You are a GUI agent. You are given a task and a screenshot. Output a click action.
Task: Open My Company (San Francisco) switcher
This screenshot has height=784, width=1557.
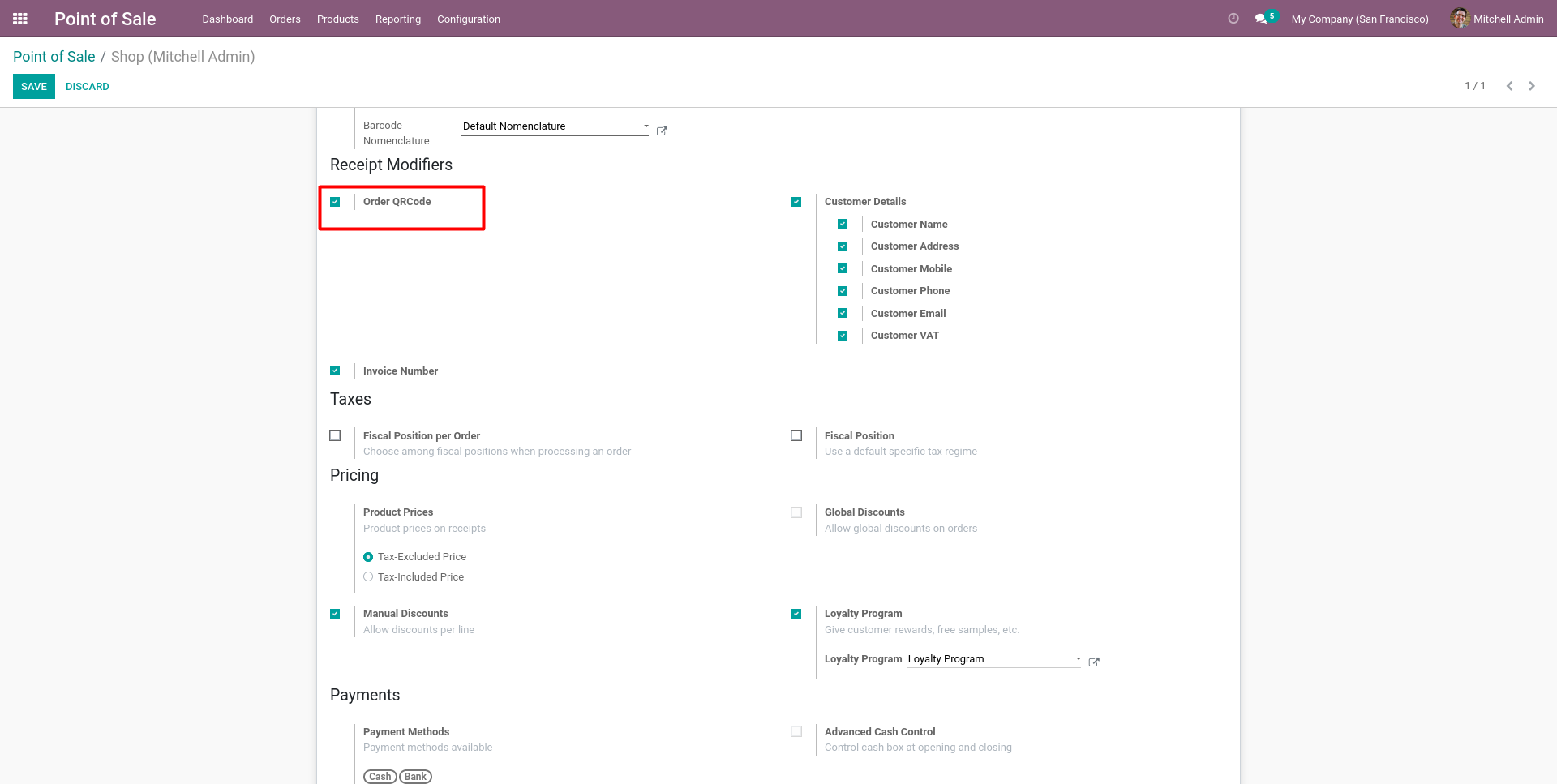(x=1359, y=19)
